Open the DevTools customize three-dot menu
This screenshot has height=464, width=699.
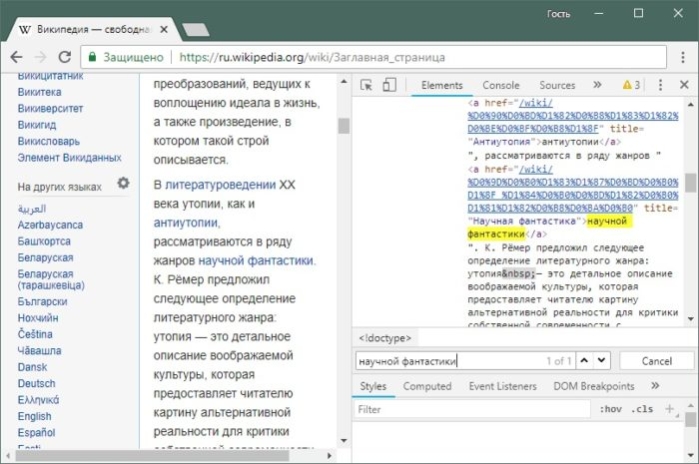[660, 85]
